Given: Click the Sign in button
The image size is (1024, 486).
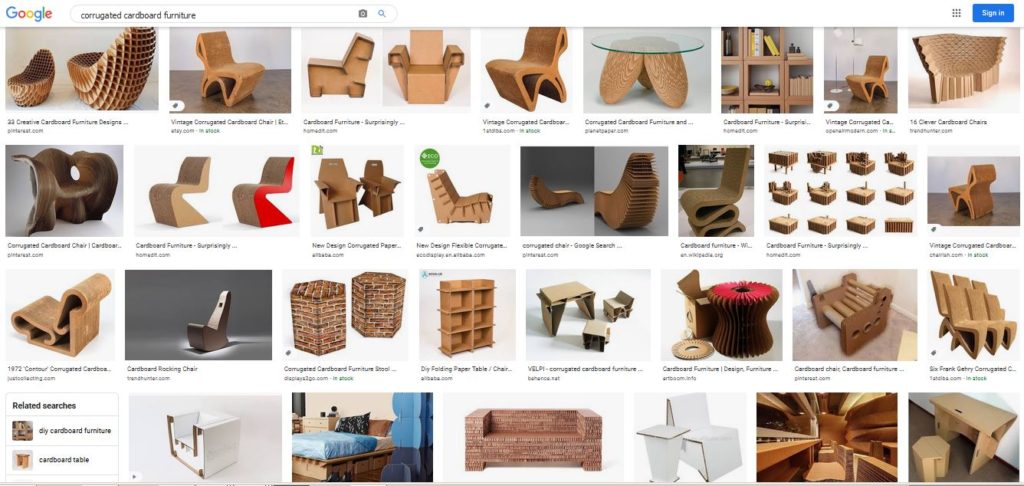Looking at the screenshot, I should tap(993, 13).
